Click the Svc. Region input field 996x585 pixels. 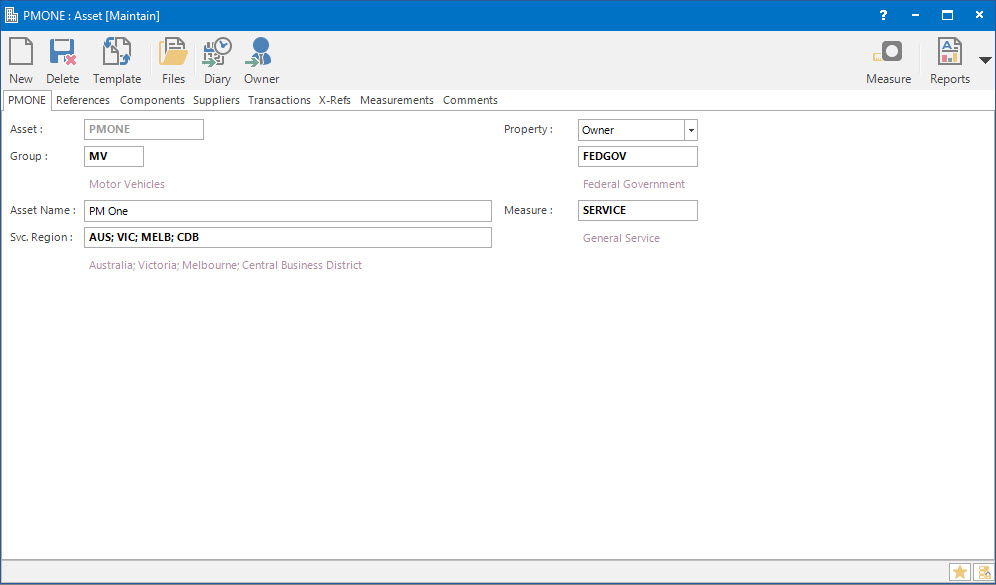click(x=288, y=238)
